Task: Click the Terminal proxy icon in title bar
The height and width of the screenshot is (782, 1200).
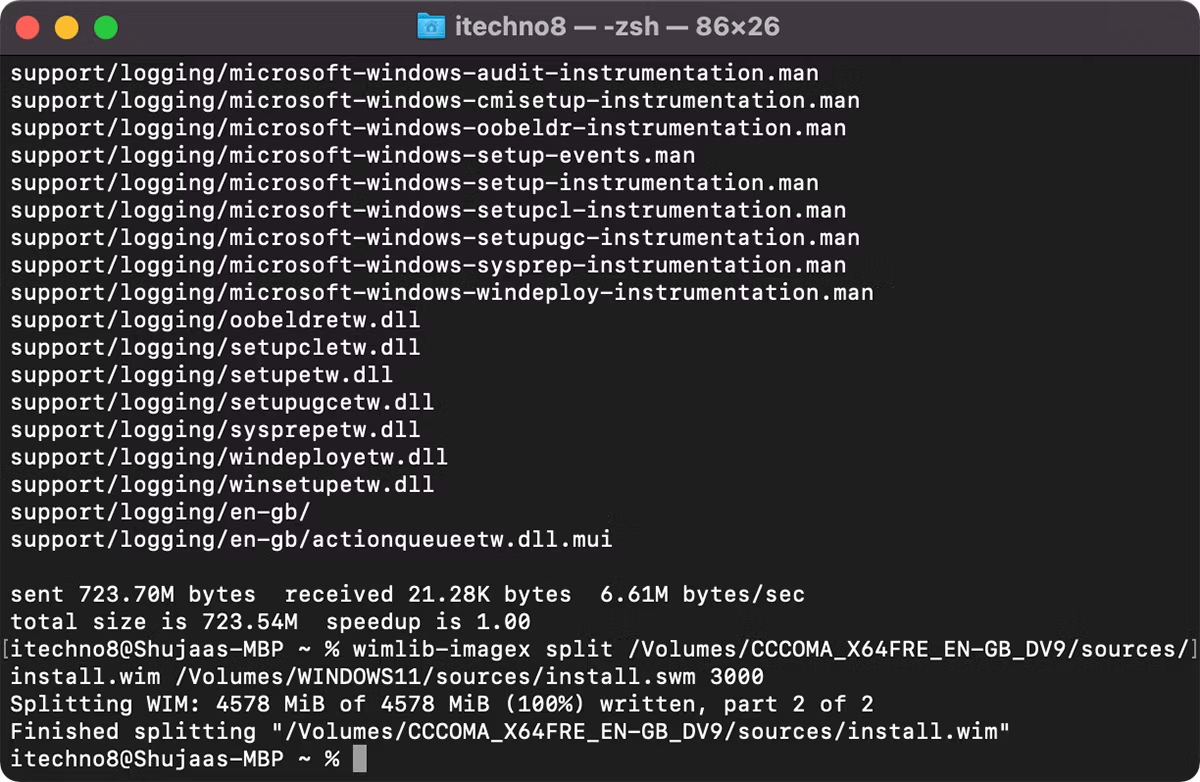Action: pos(432,26)
